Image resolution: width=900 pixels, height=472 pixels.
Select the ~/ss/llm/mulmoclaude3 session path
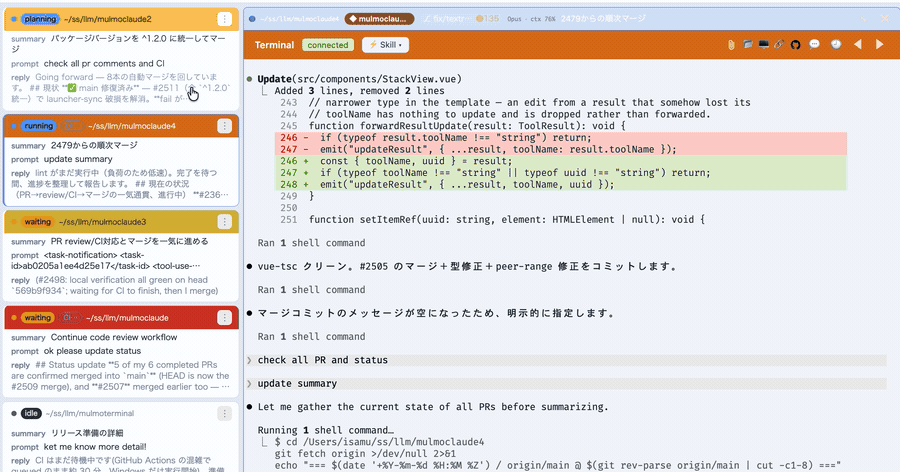click(102, 222)
